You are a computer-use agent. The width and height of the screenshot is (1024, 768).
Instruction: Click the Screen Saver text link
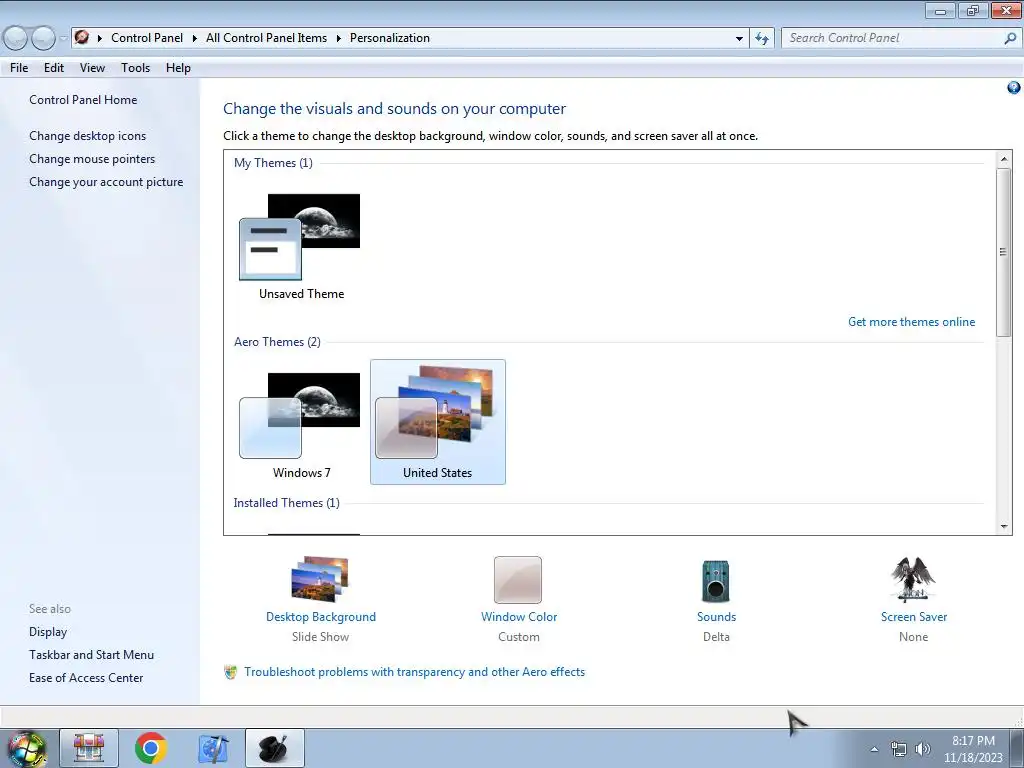click(x=913, y=617)
